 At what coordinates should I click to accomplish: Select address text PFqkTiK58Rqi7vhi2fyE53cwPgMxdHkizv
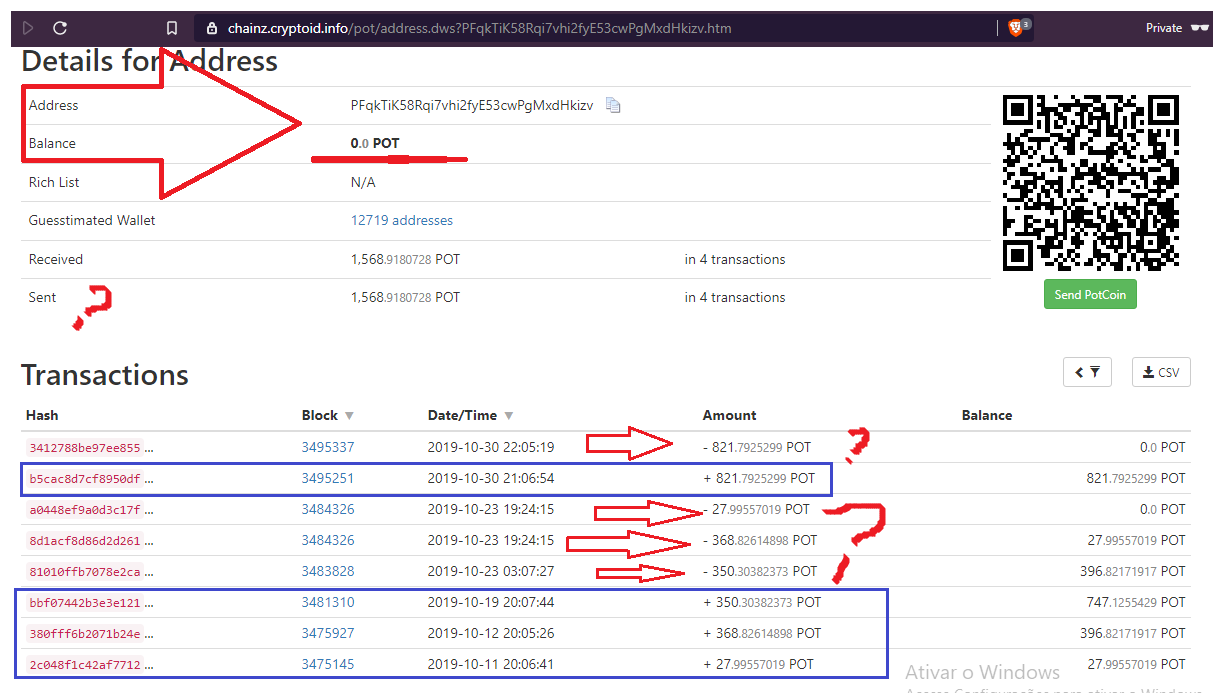(x=471, y=105)
